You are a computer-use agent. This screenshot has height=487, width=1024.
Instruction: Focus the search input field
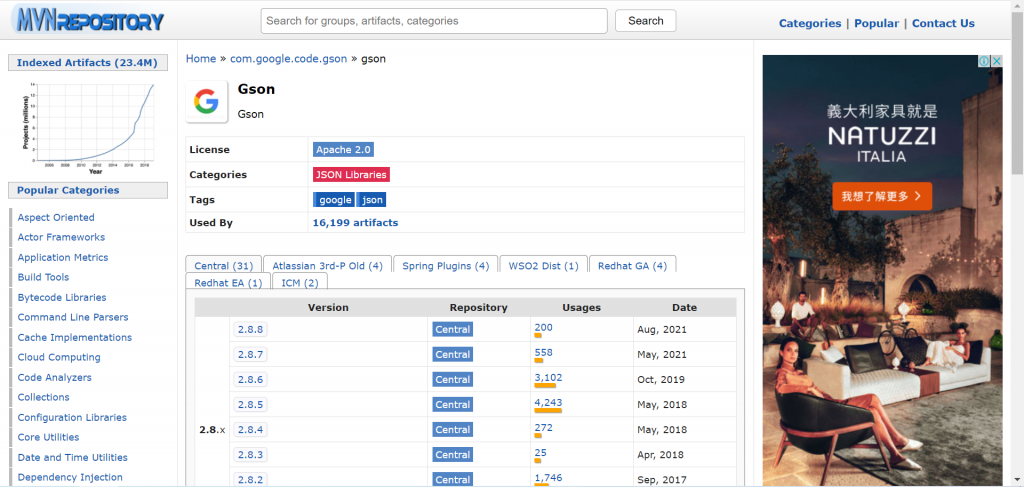434,21
